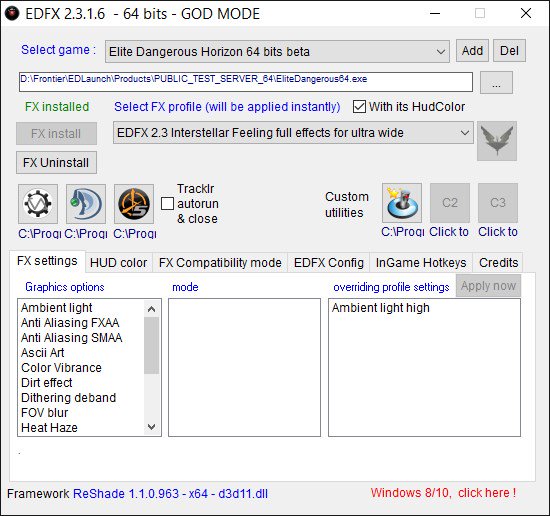This screenshot has width=550, height=516.
Task: Click the Add game button
Action: [472, 51]
